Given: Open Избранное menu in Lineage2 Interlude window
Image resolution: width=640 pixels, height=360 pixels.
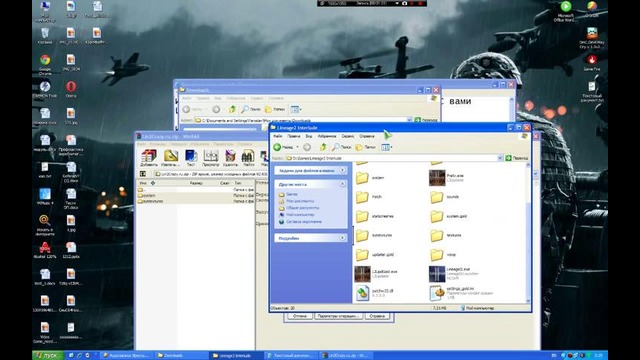Looking at the screenshot, I should click(x=327, y=136).
